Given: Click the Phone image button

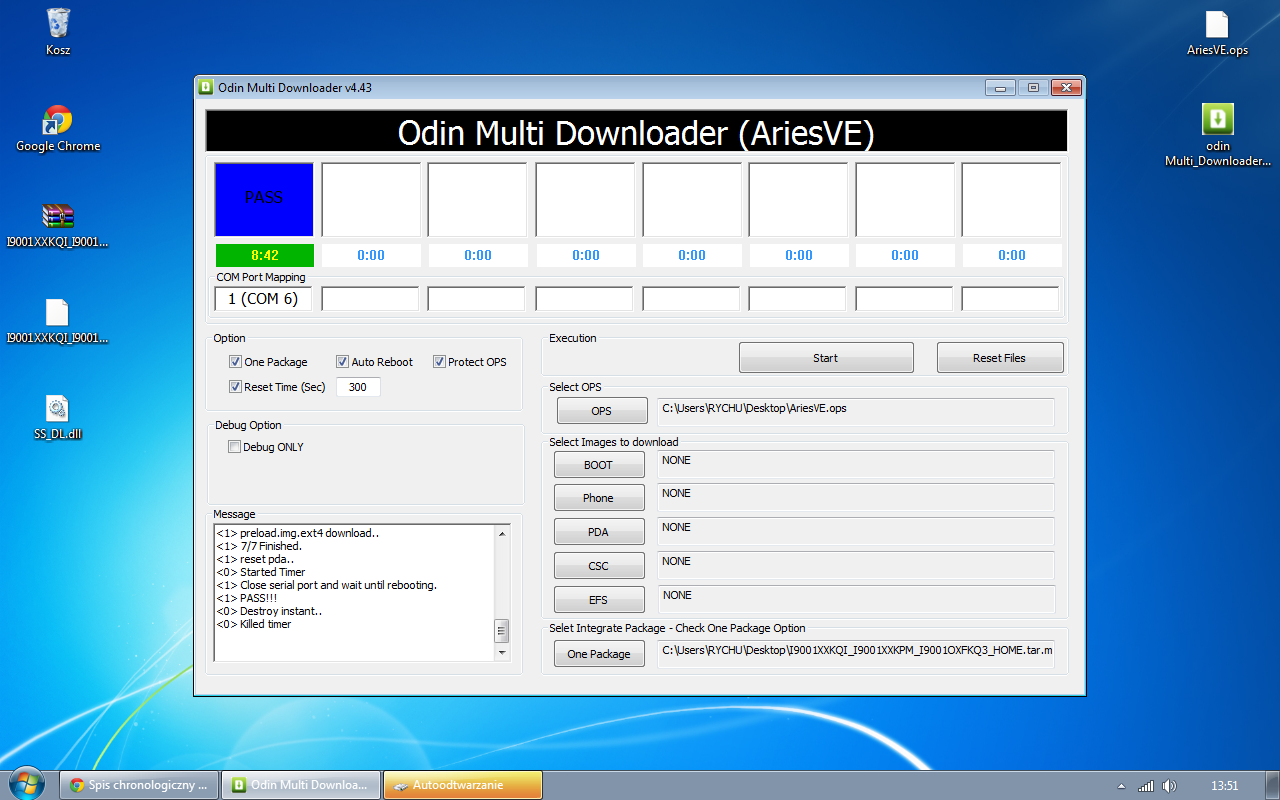Looking at the screenshot, I should (599, 498).
